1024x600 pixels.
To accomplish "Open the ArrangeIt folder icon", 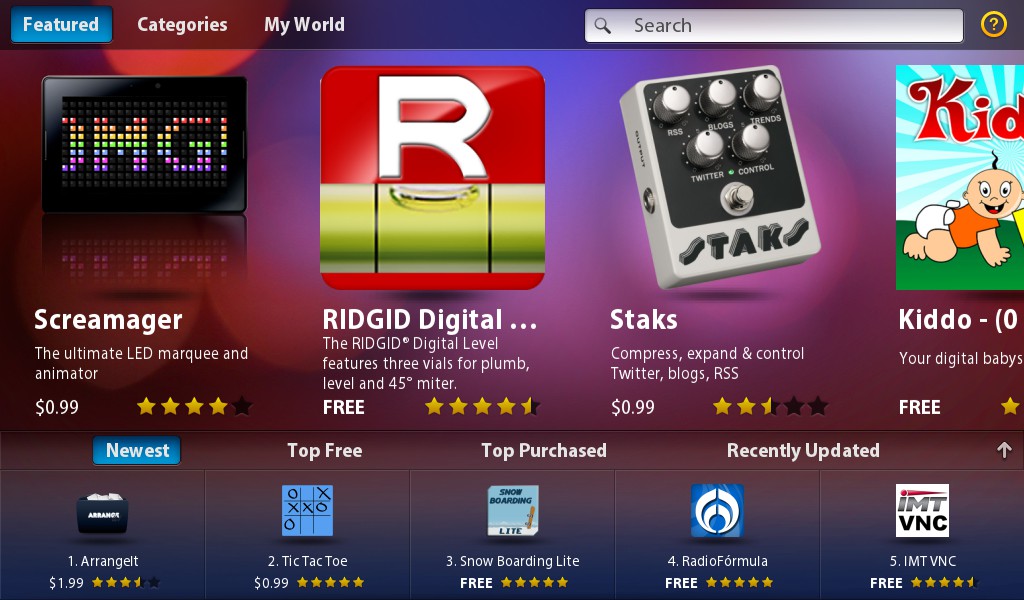I will 103,513.
